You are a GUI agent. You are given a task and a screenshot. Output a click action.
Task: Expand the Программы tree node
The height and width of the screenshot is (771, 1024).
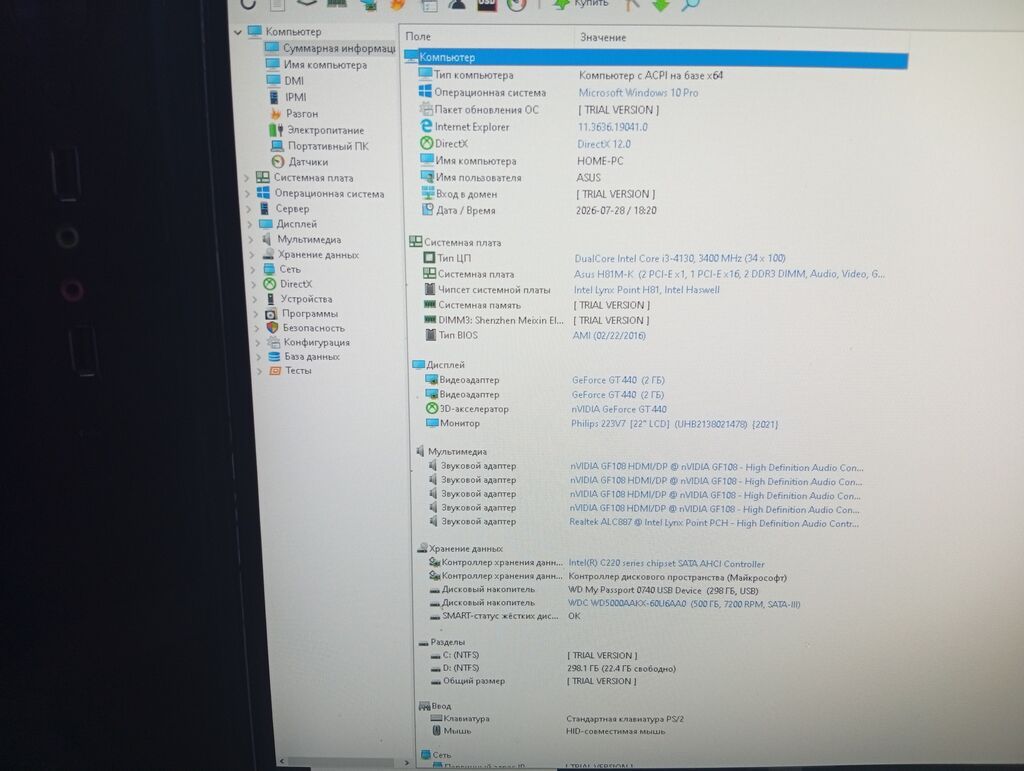(x=257, y=313)
